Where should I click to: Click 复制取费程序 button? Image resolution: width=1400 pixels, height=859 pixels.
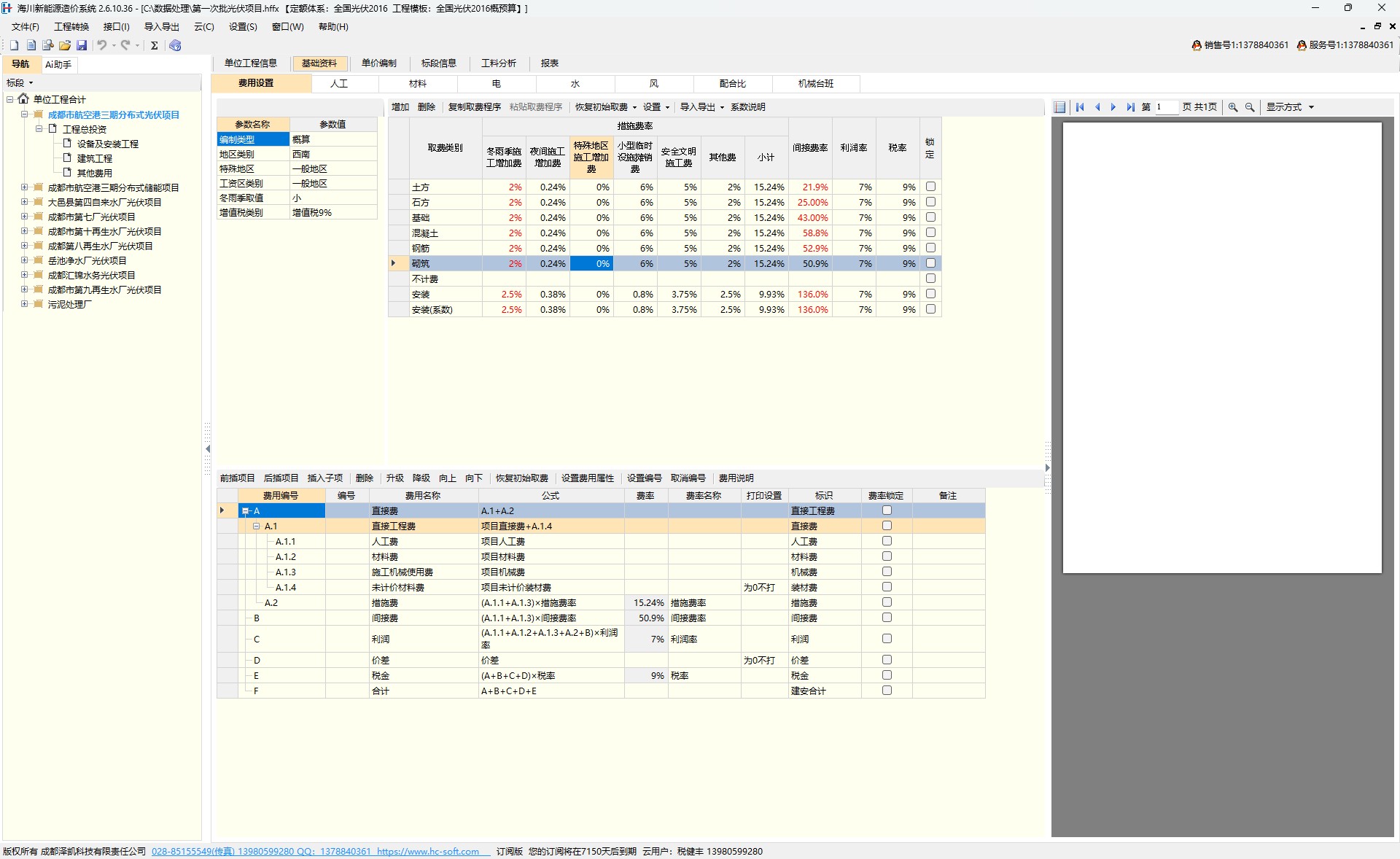coord(475,107)
